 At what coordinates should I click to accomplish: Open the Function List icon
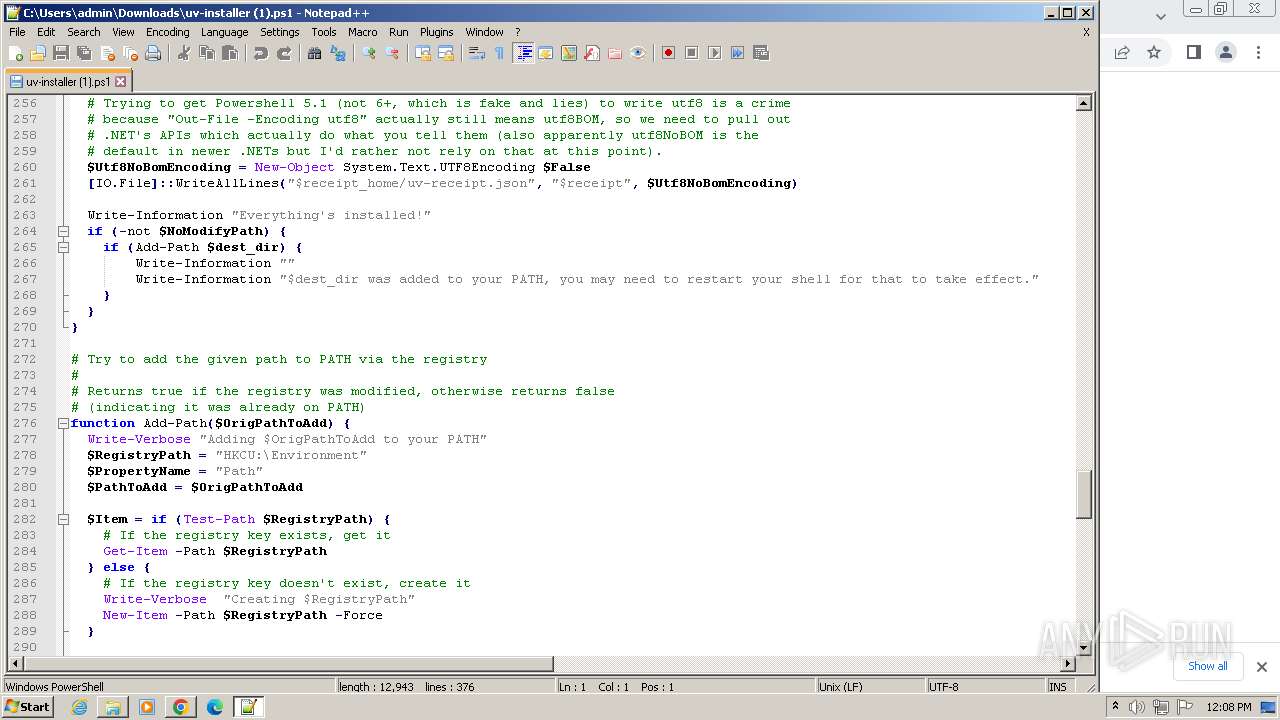click(592, 53)
